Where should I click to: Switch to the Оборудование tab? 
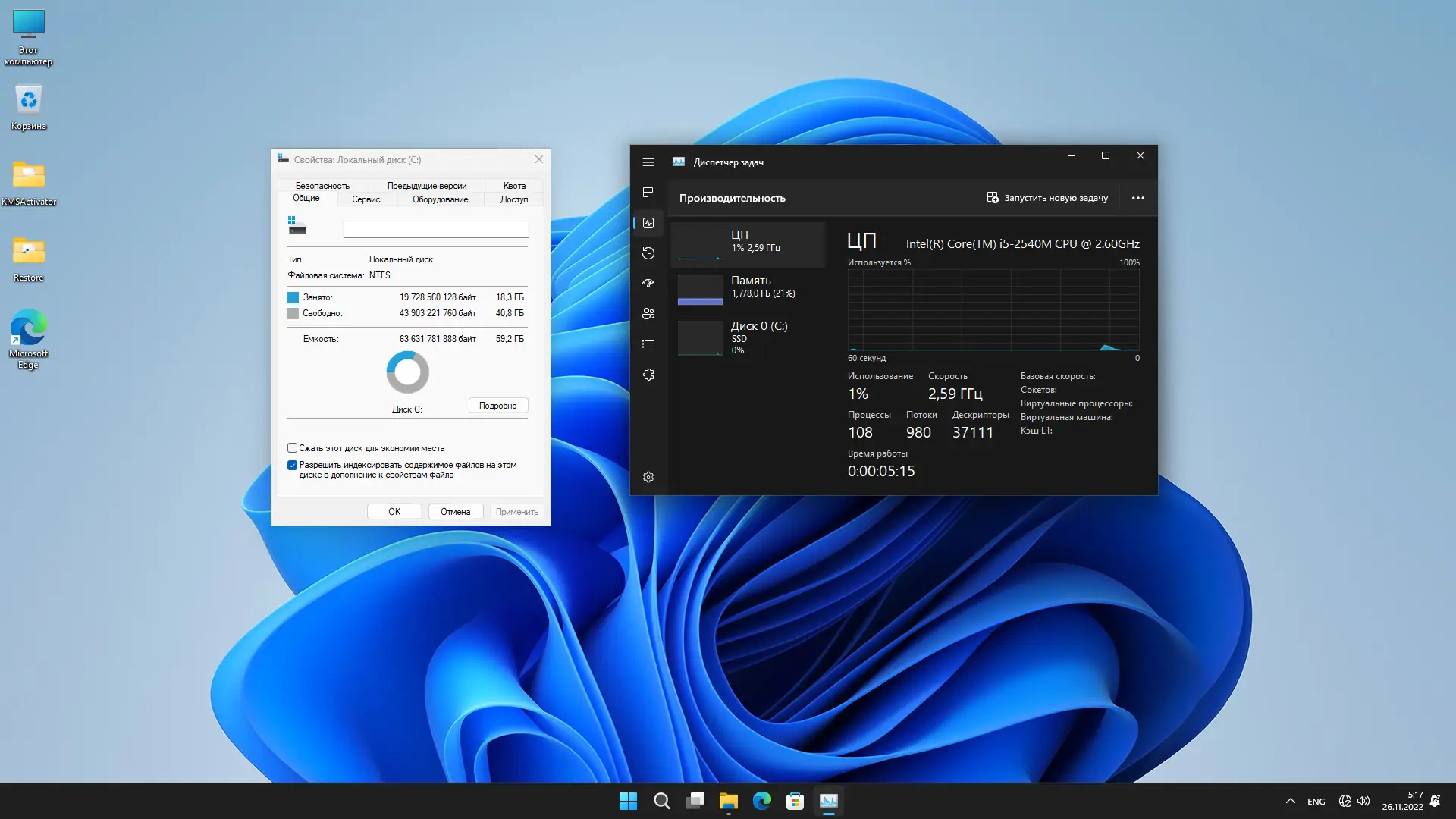point(440,199)
